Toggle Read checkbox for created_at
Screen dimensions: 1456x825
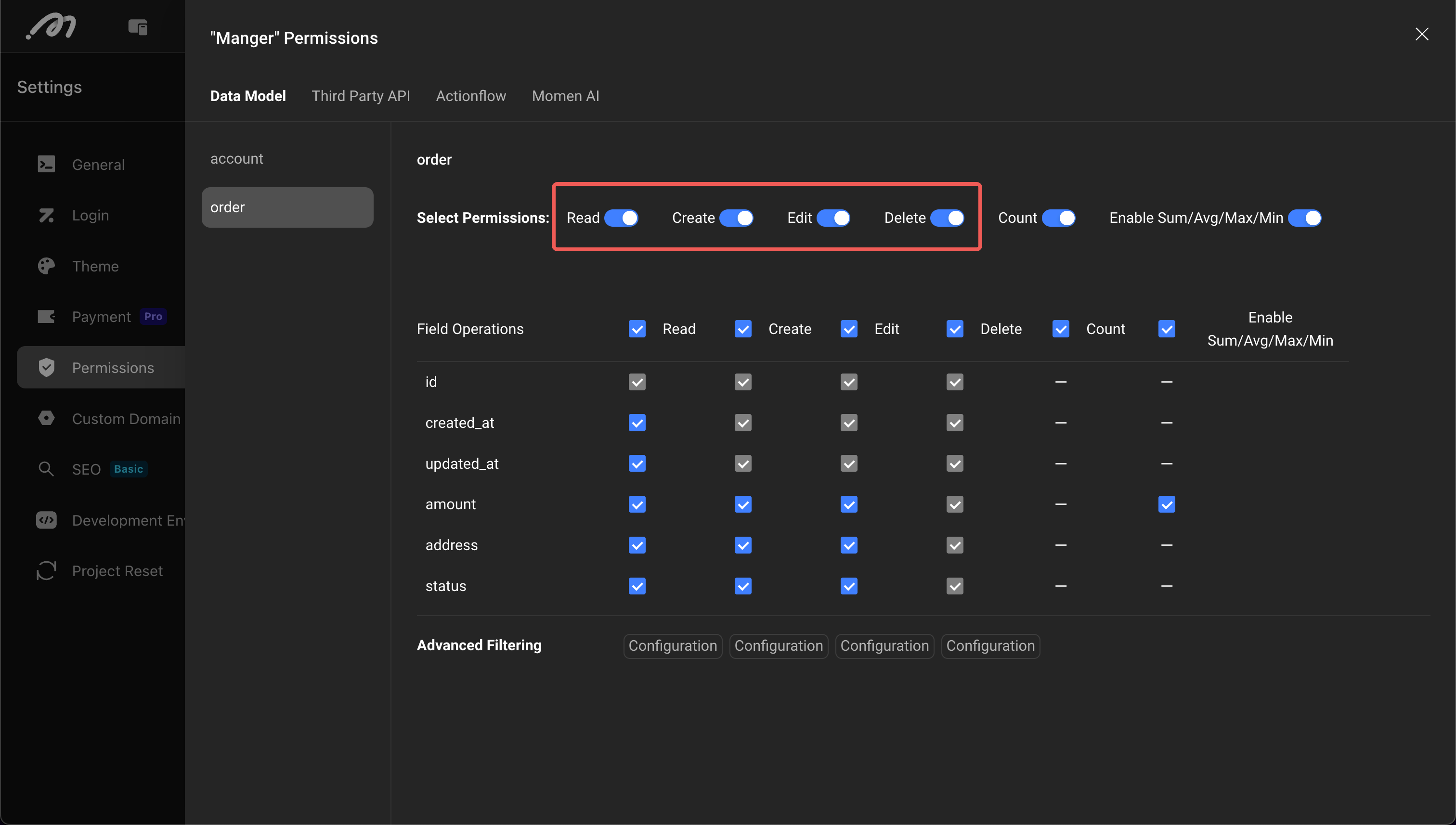tap(637, 423)
